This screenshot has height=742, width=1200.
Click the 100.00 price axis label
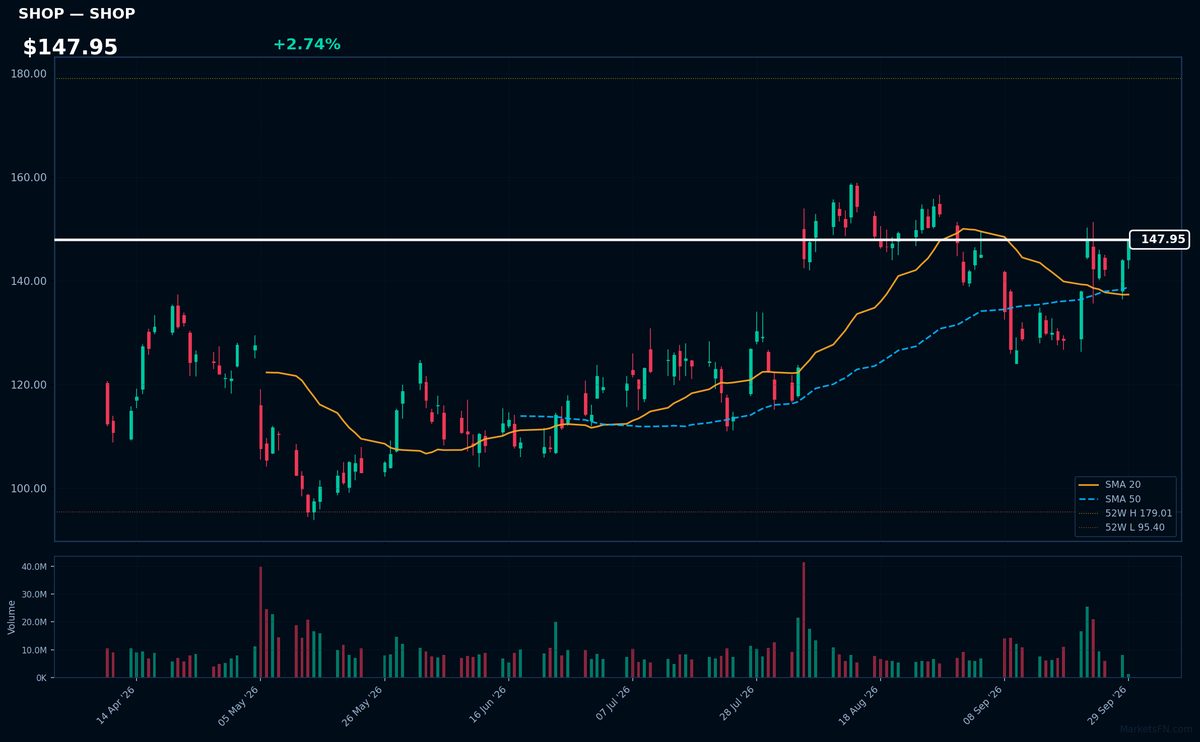point(29,489)
